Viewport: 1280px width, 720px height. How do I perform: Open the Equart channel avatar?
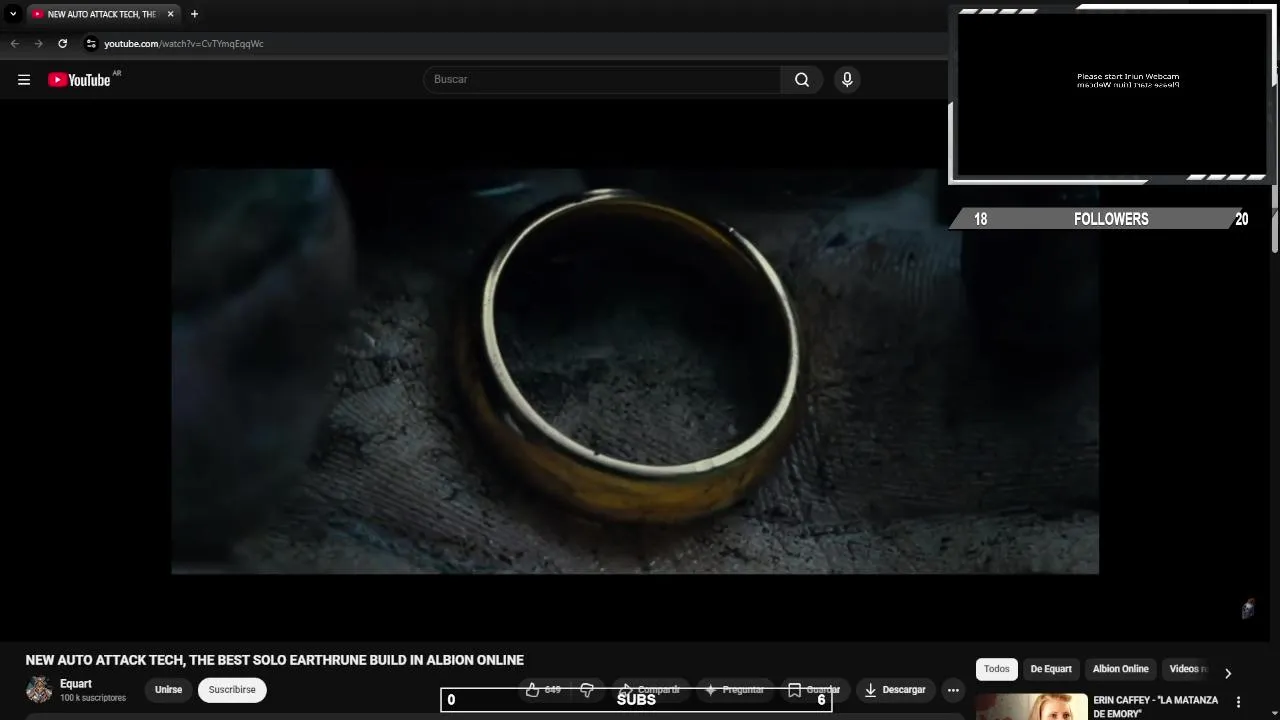(x=39, y=690)
